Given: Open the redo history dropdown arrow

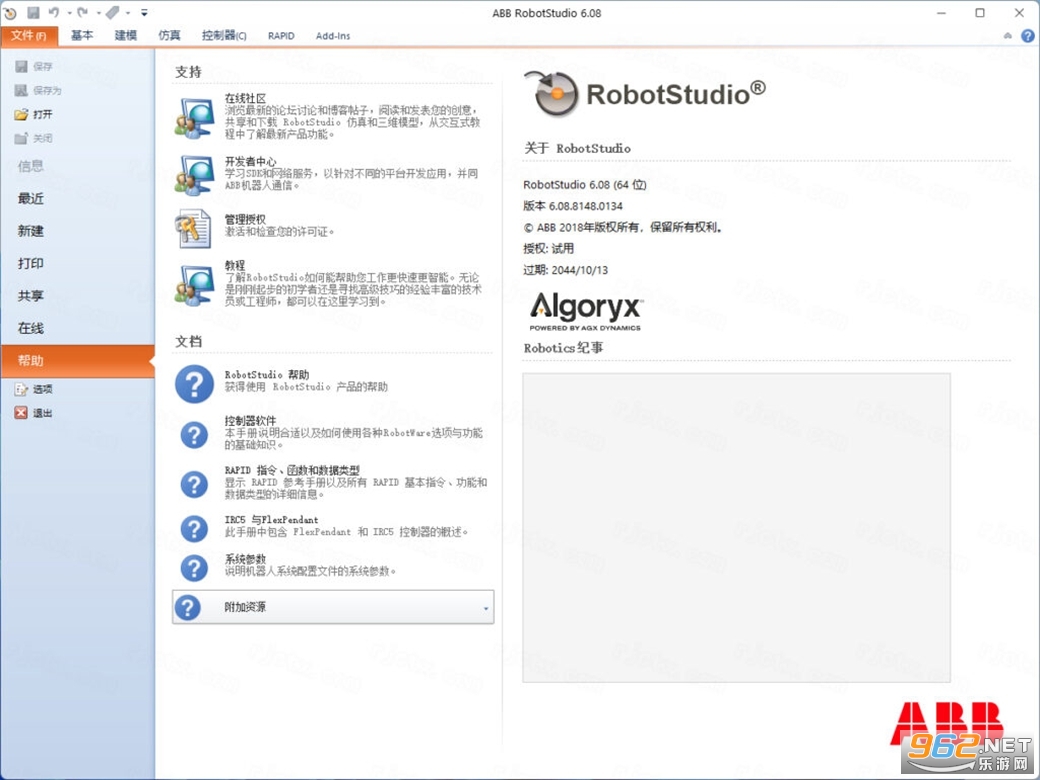Looking at the screenshot, I should [x=98, y=13].
